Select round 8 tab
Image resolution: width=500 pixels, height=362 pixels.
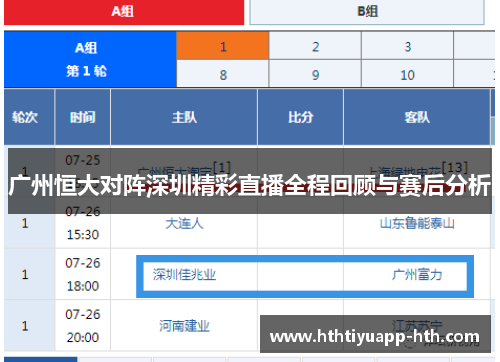click(223, 74)
